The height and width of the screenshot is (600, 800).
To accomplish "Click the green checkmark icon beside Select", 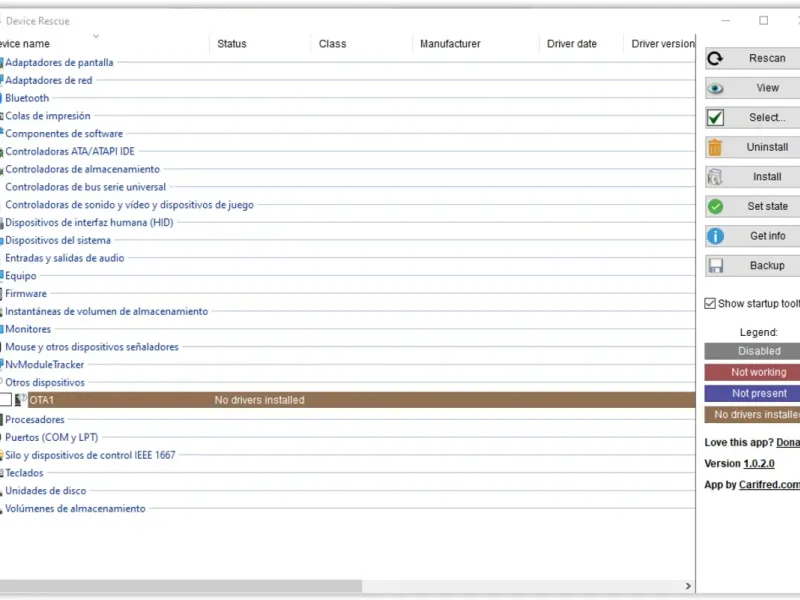I will click(x=715, y=118).
